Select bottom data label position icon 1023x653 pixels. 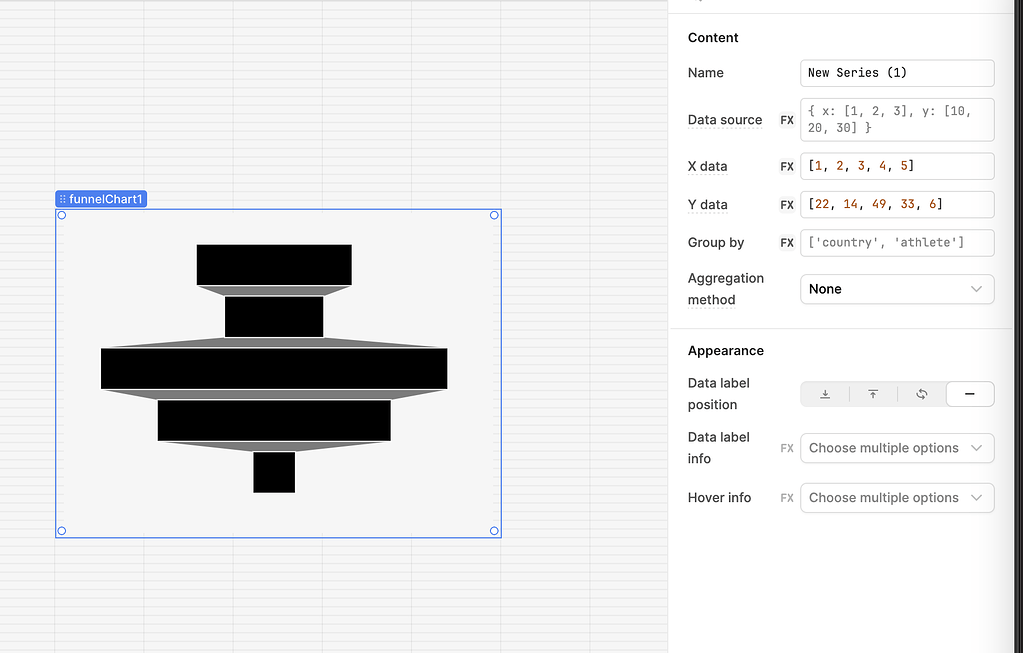(x=825, y=394)
